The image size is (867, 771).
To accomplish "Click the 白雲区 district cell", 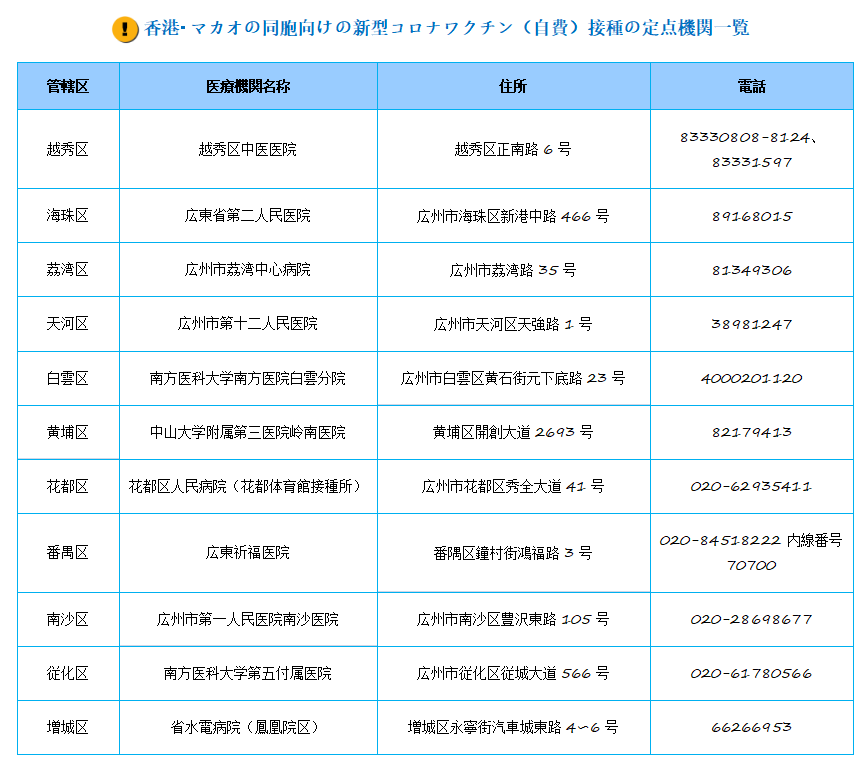I will (x=67, y=378).
